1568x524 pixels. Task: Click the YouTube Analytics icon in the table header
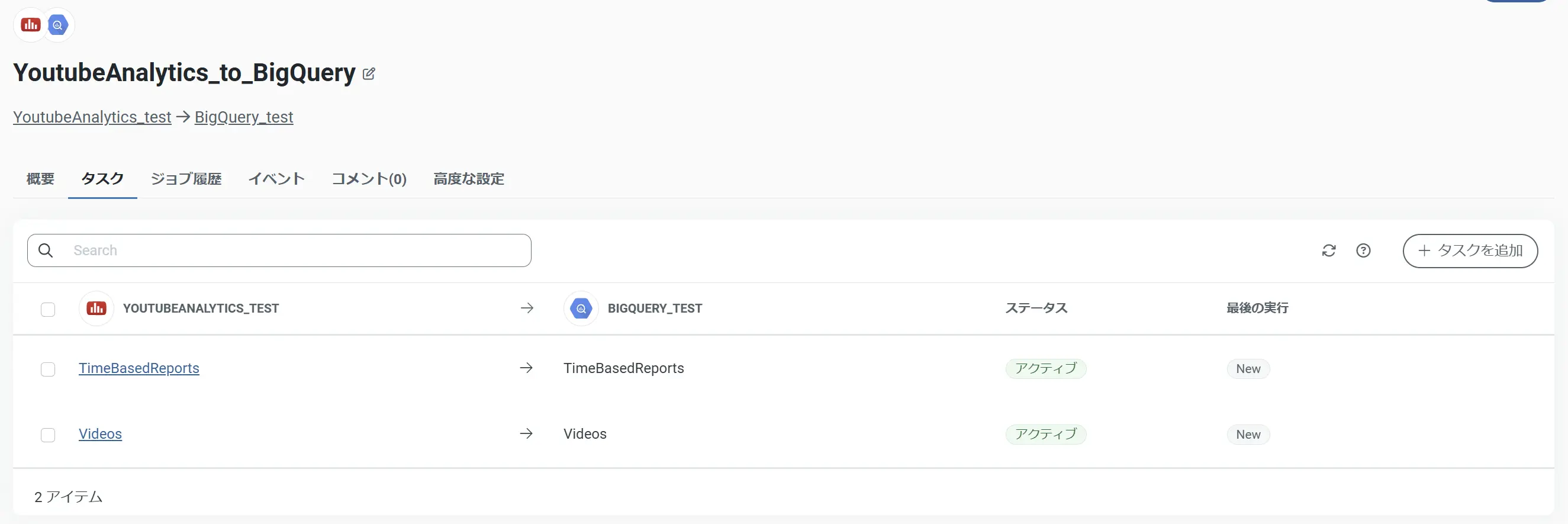pos(96,308)
